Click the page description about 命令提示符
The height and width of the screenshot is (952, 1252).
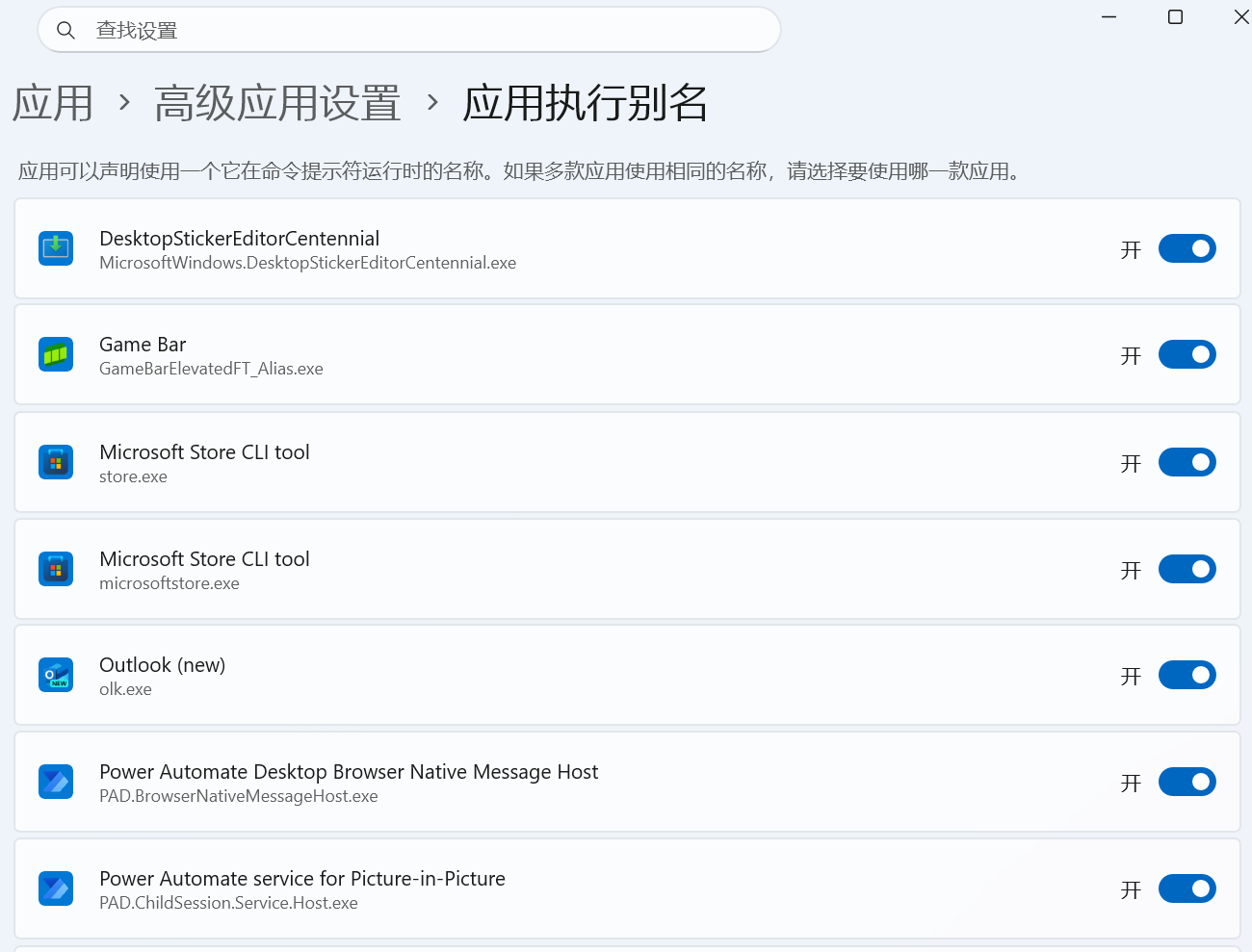point(520,171)
